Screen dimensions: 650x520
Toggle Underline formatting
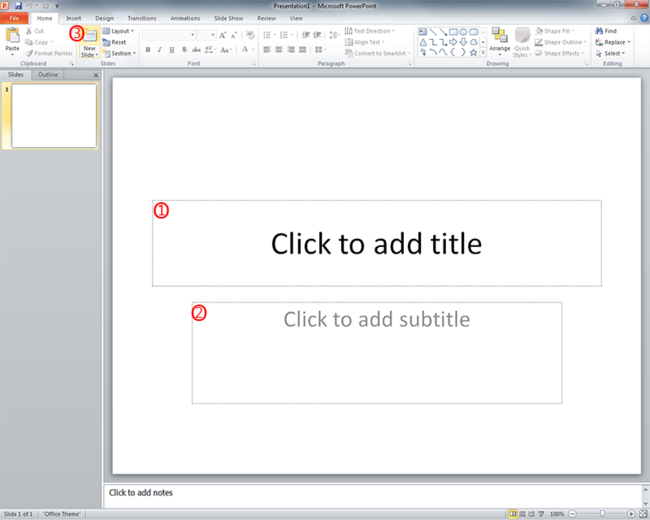click(172, 50)
